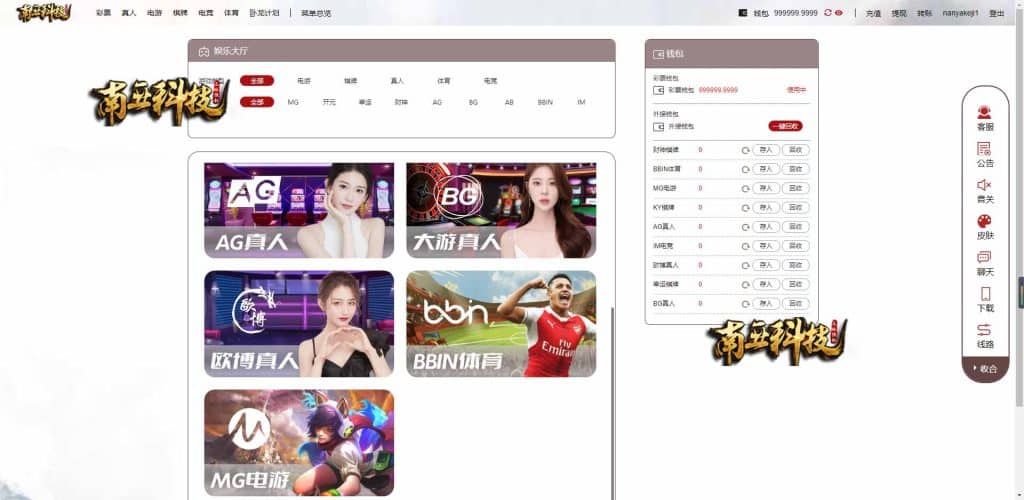Screen dimensions: 1024x500
Task: Click the game list vertical scrollbar
Action: pos(612,403)
